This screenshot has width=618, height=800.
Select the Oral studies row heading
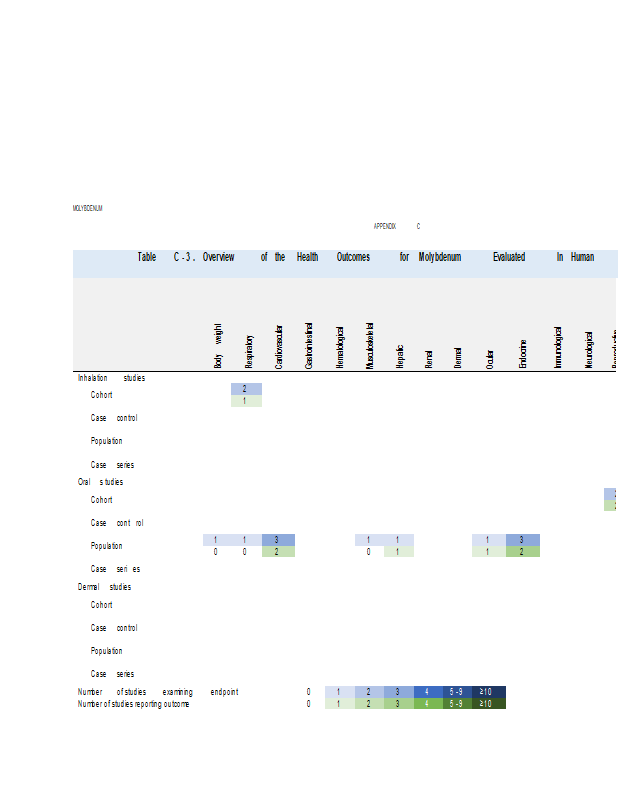pos(100,482)
